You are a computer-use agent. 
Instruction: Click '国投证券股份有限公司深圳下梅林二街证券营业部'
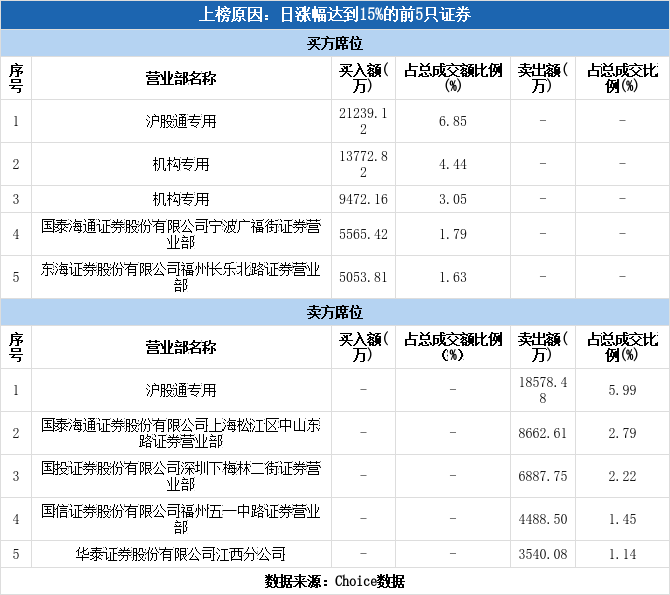181,476
